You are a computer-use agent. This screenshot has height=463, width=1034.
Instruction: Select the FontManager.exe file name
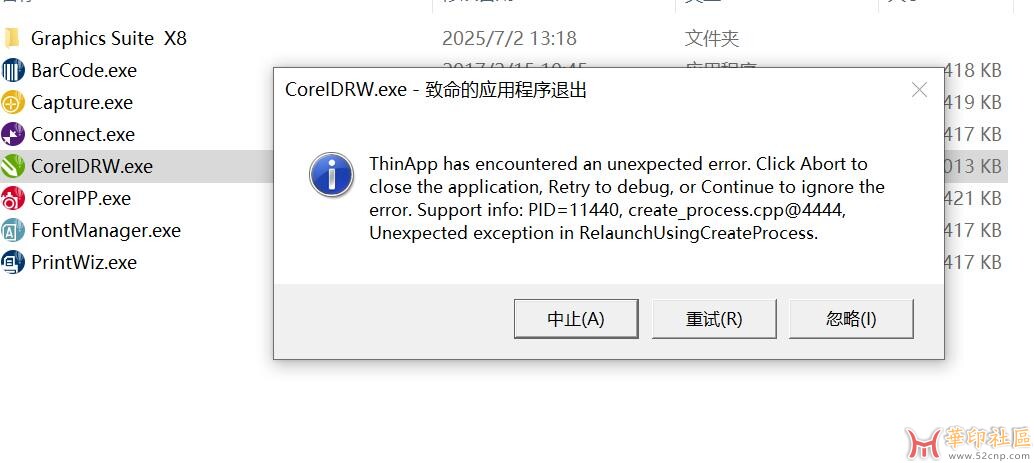[x=106, y=230]
